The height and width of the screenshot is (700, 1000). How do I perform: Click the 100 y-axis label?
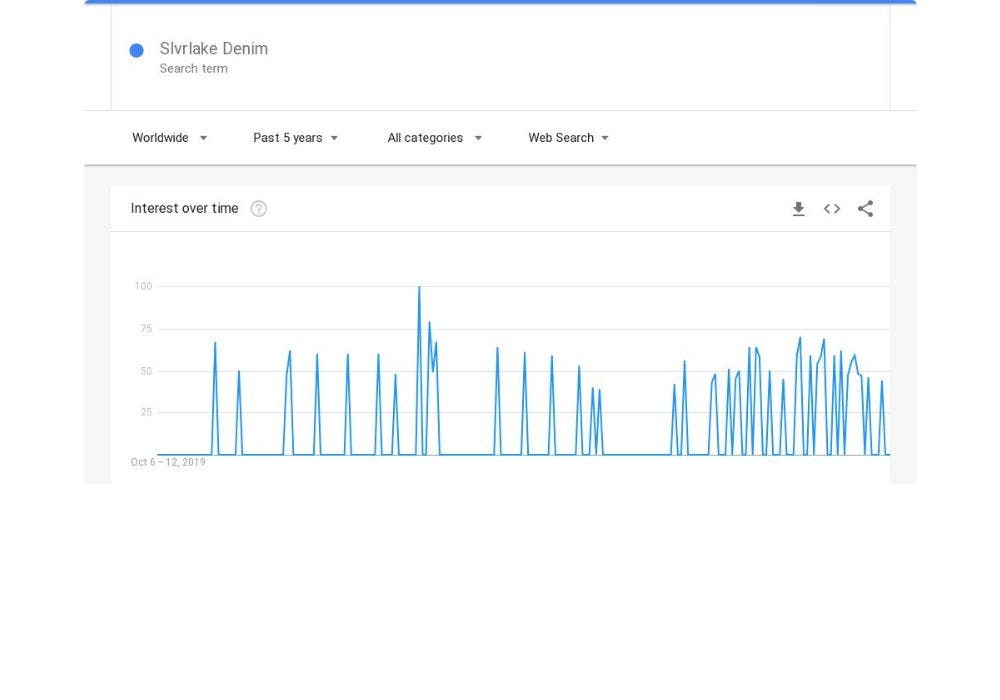pos(143,287)
